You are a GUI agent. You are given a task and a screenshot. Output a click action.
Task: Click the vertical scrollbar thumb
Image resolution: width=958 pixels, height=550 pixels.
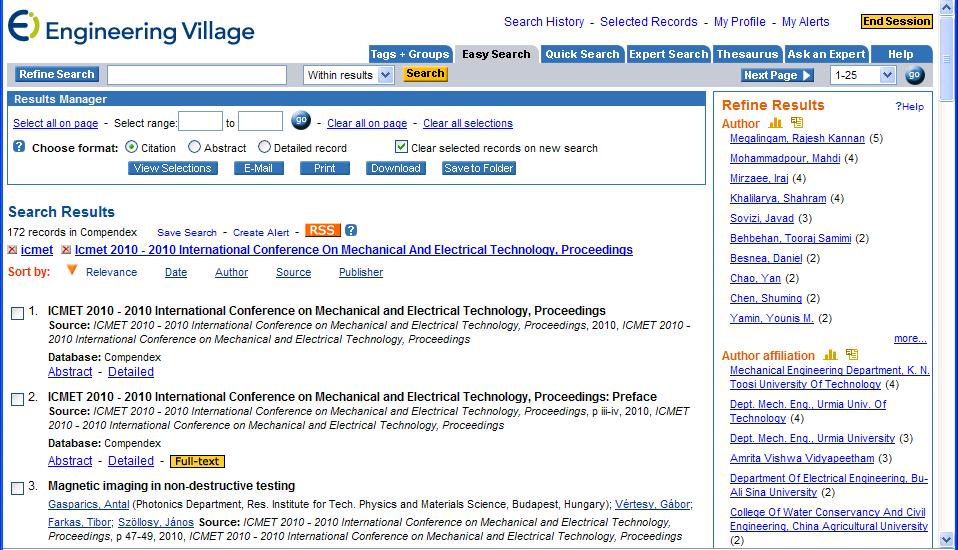pyautogui.click(x=946, y=58)
